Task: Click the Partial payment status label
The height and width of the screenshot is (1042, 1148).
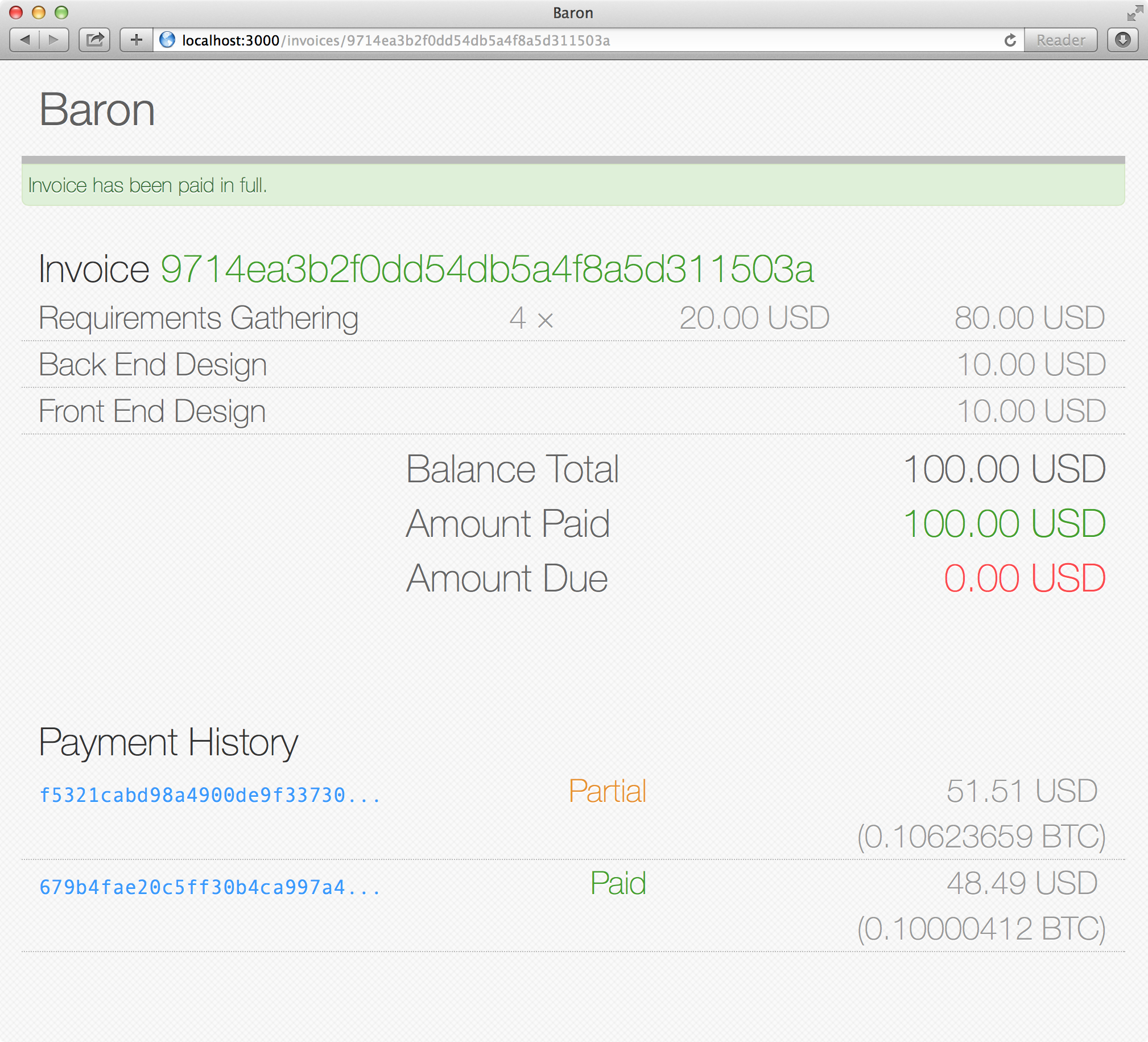Action: pyautogui.click(x=607, y=791)
